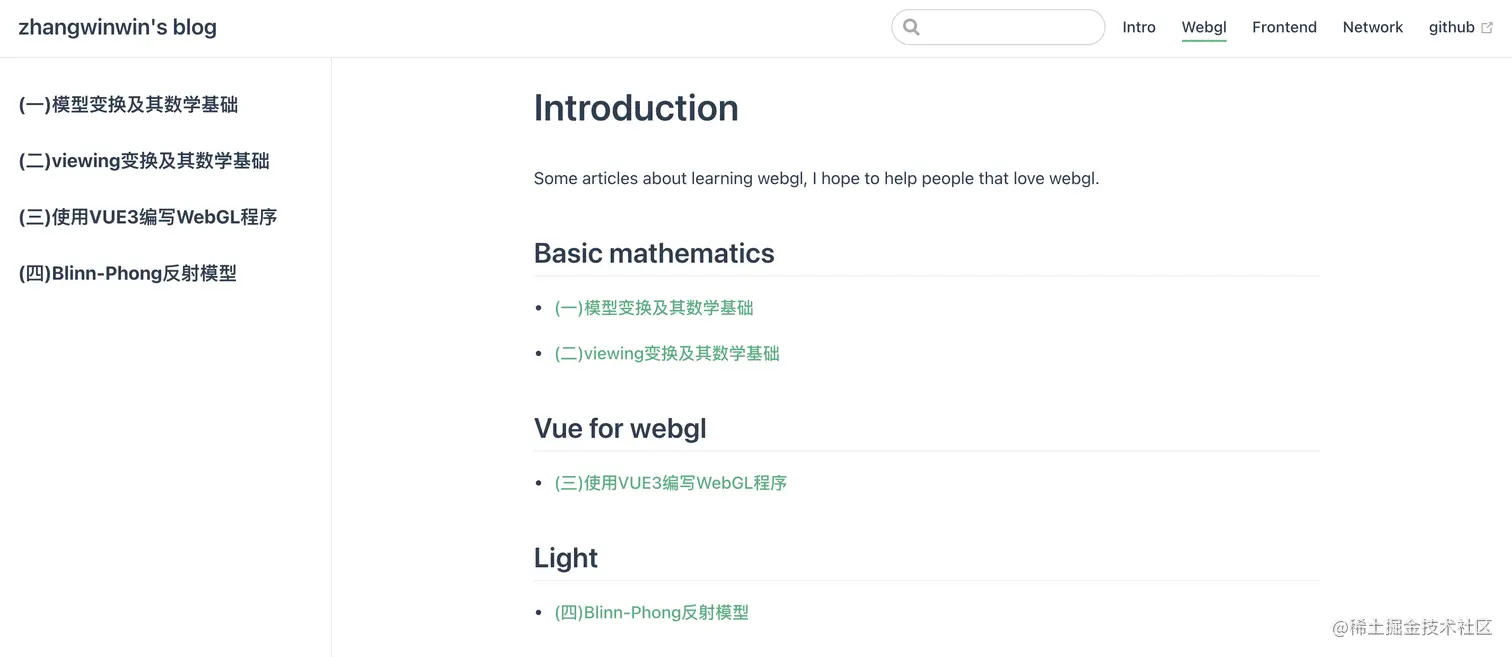Open the Network nav item

tap(1373, 27)
